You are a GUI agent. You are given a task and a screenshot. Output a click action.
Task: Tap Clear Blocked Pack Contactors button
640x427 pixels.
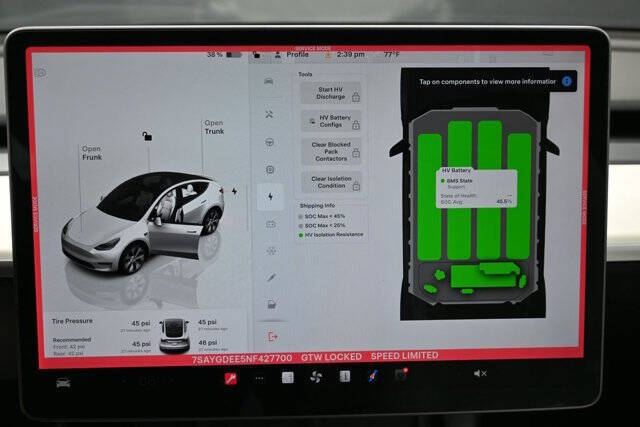331,151
